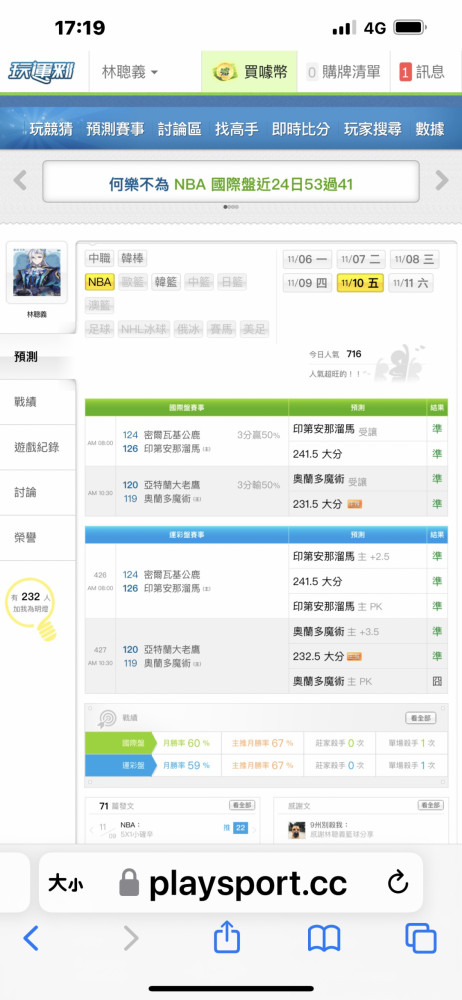462x1000 pixels.
Task: Open the 即時比分 navigation menu item
Action: pos(301,129)
